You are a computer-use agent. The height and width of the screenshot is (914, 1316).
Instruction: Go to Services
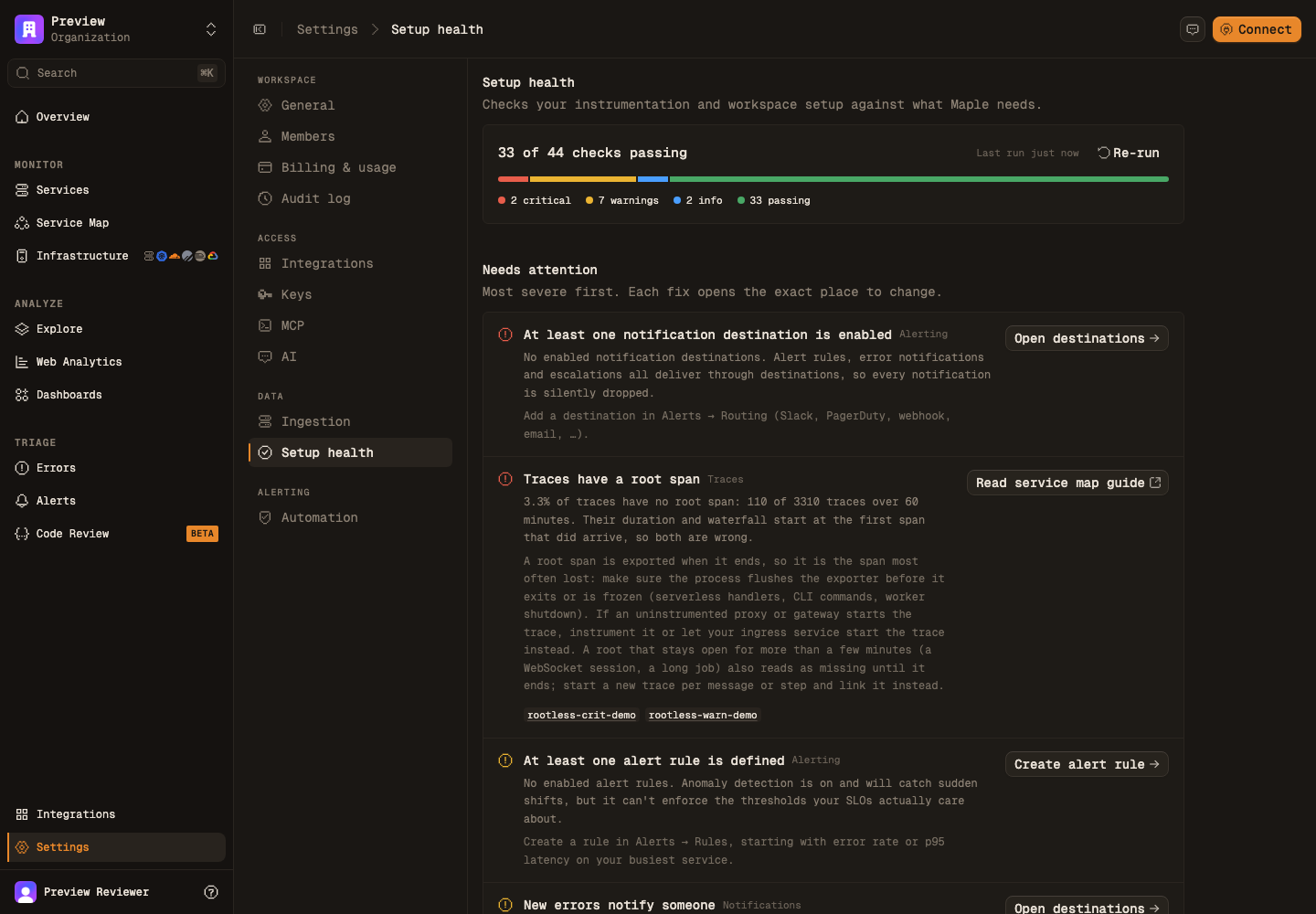tap(116, 190)
